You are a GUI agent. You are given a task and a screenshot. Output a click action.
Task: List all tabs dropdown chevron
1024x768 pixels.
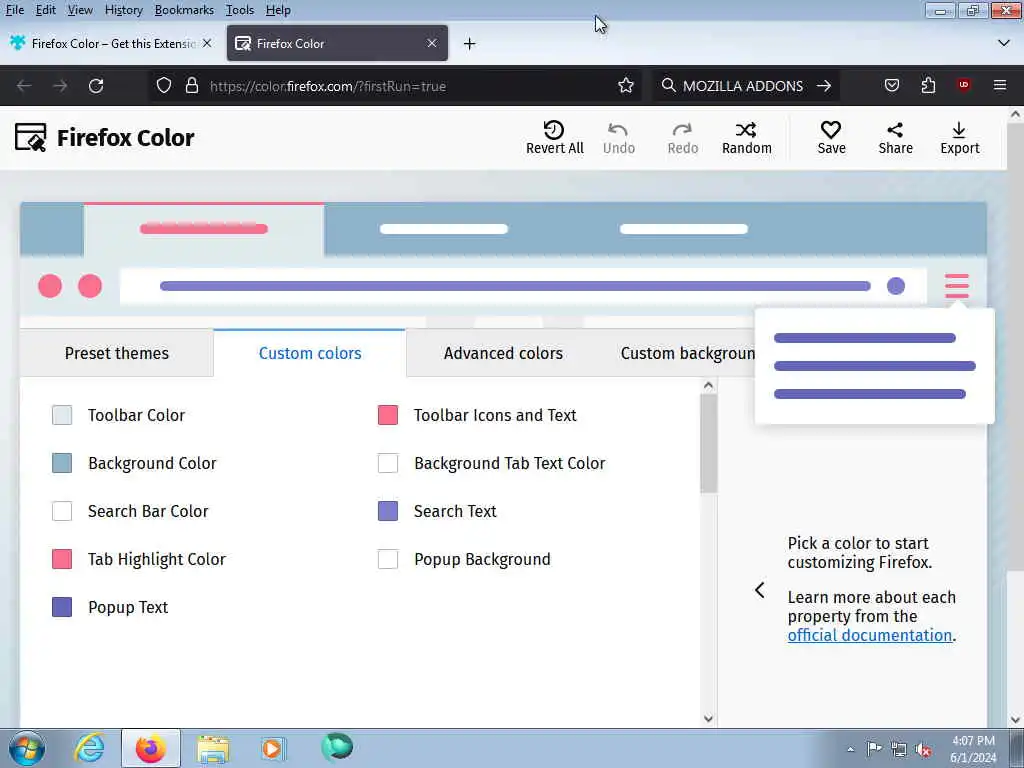1004,44
